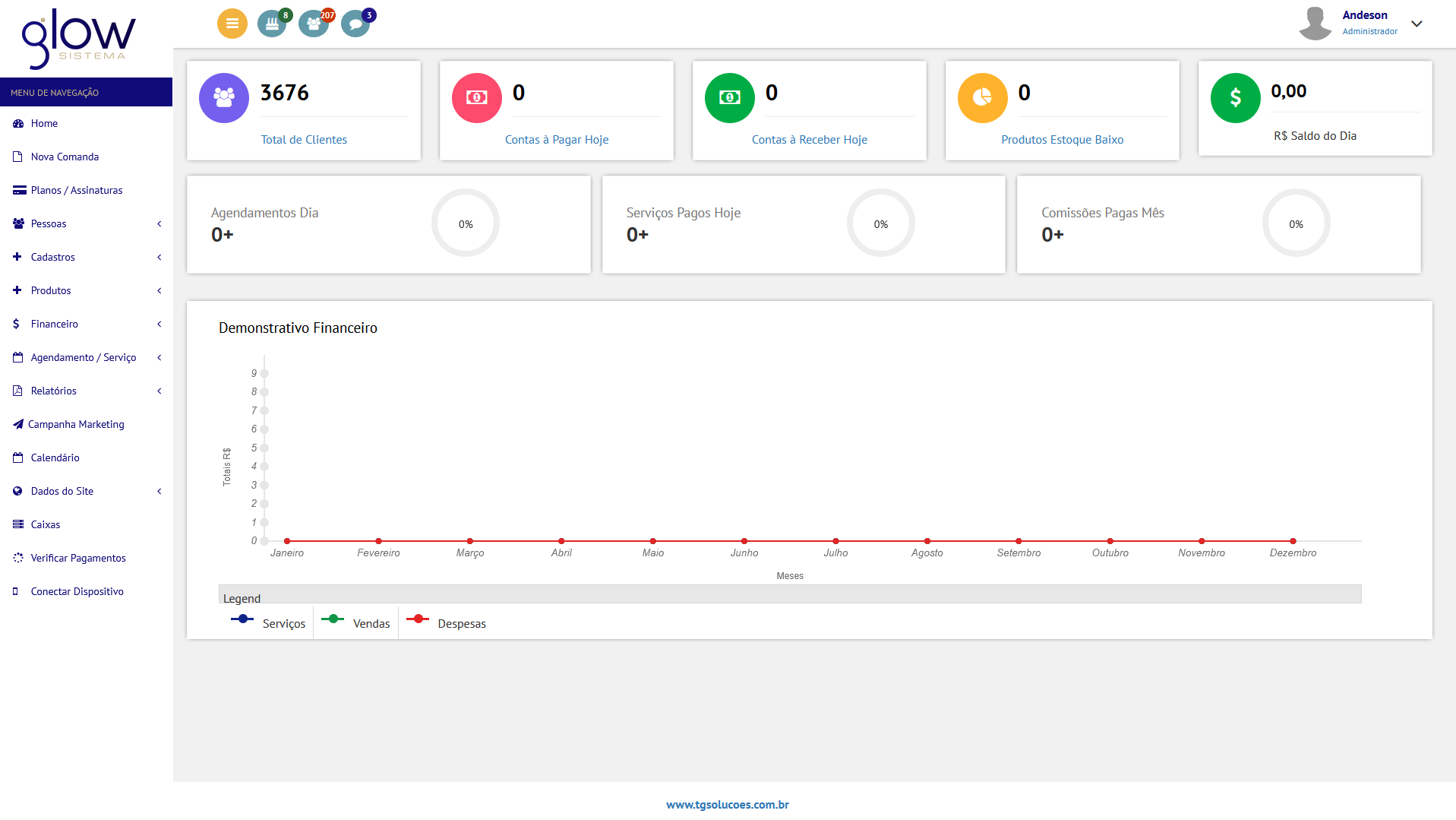Toggle the Vendas legend entry

click(x=357, y=622)
